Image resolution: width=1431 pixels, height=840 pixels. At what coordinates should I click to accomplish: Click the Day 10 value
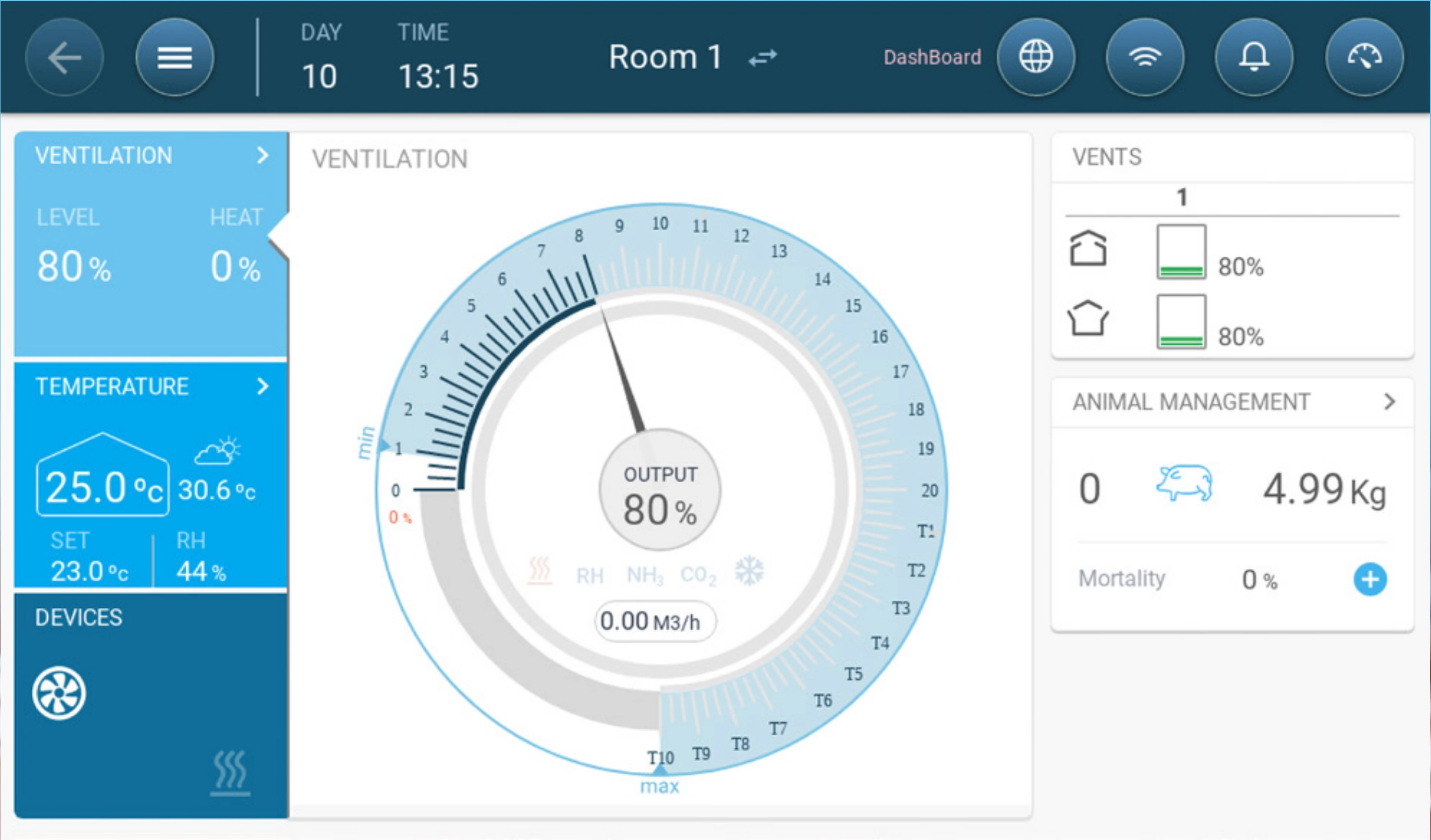[x=319, y=76]
